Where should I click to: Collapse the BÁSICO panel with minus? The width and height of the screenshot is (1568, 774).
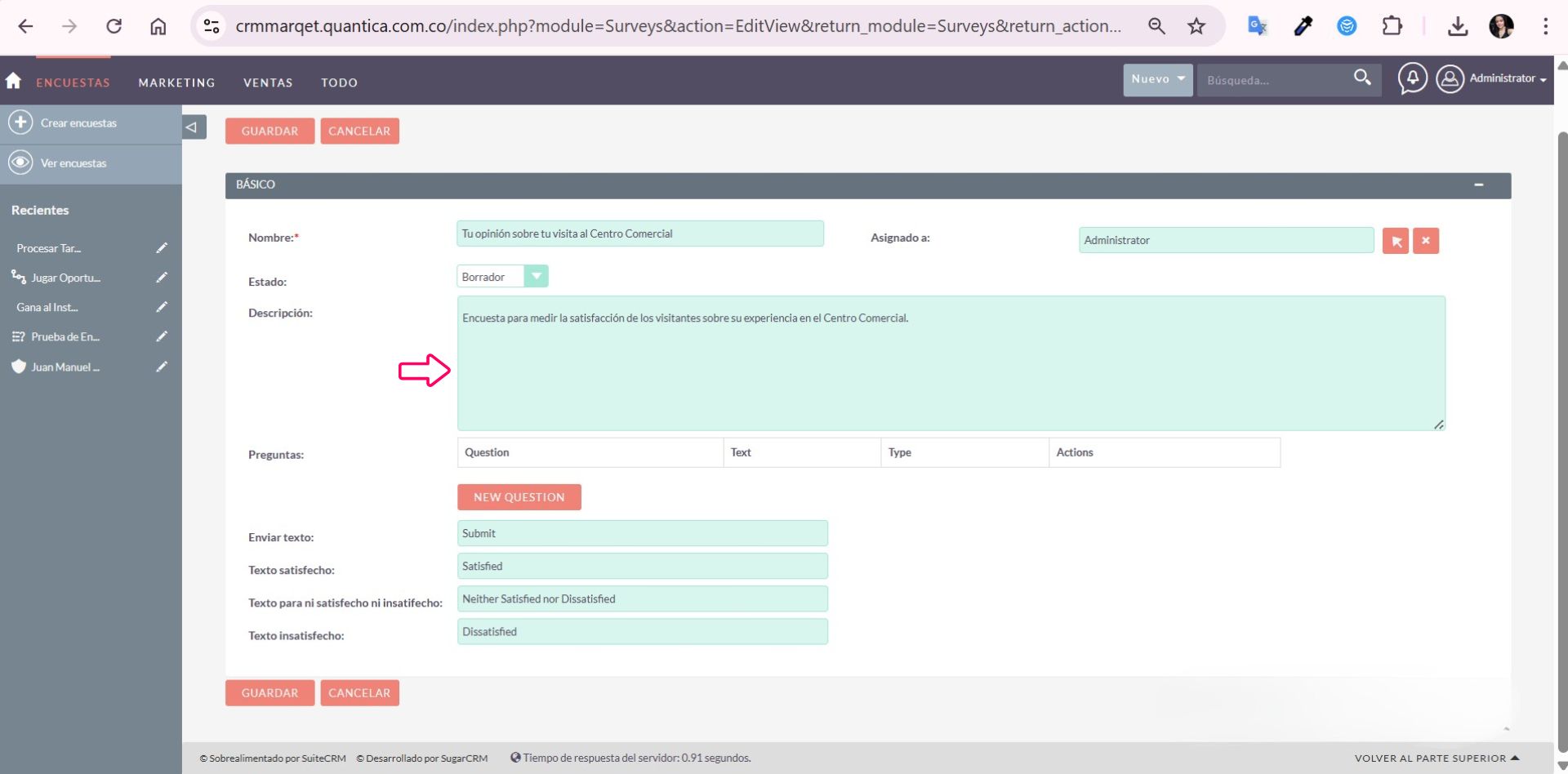pos(1478,185)
